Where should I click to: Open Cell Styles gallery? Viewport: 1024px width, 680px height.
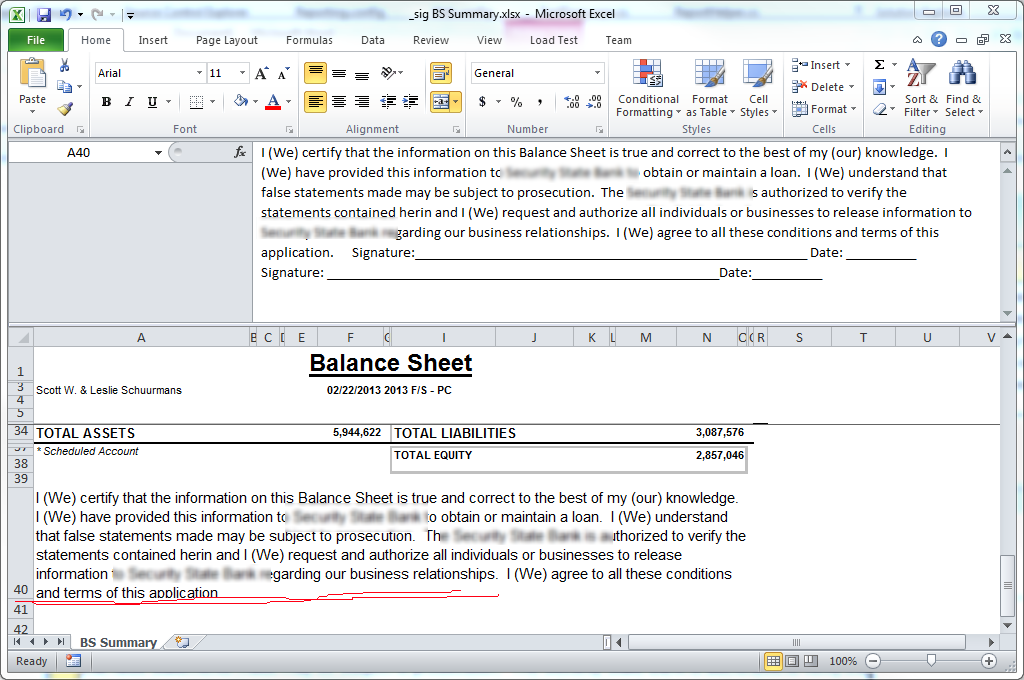[x=758, y=88]
